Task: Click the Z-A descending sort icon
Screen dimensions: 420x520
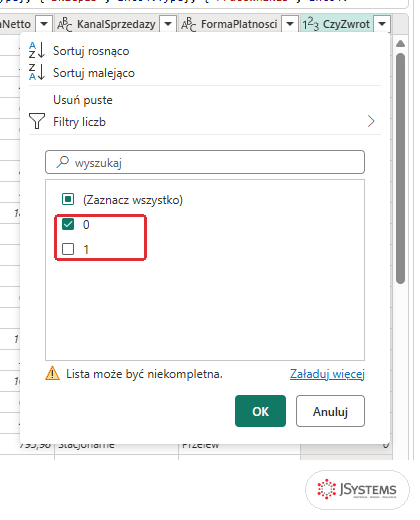Action: [36, 72]
